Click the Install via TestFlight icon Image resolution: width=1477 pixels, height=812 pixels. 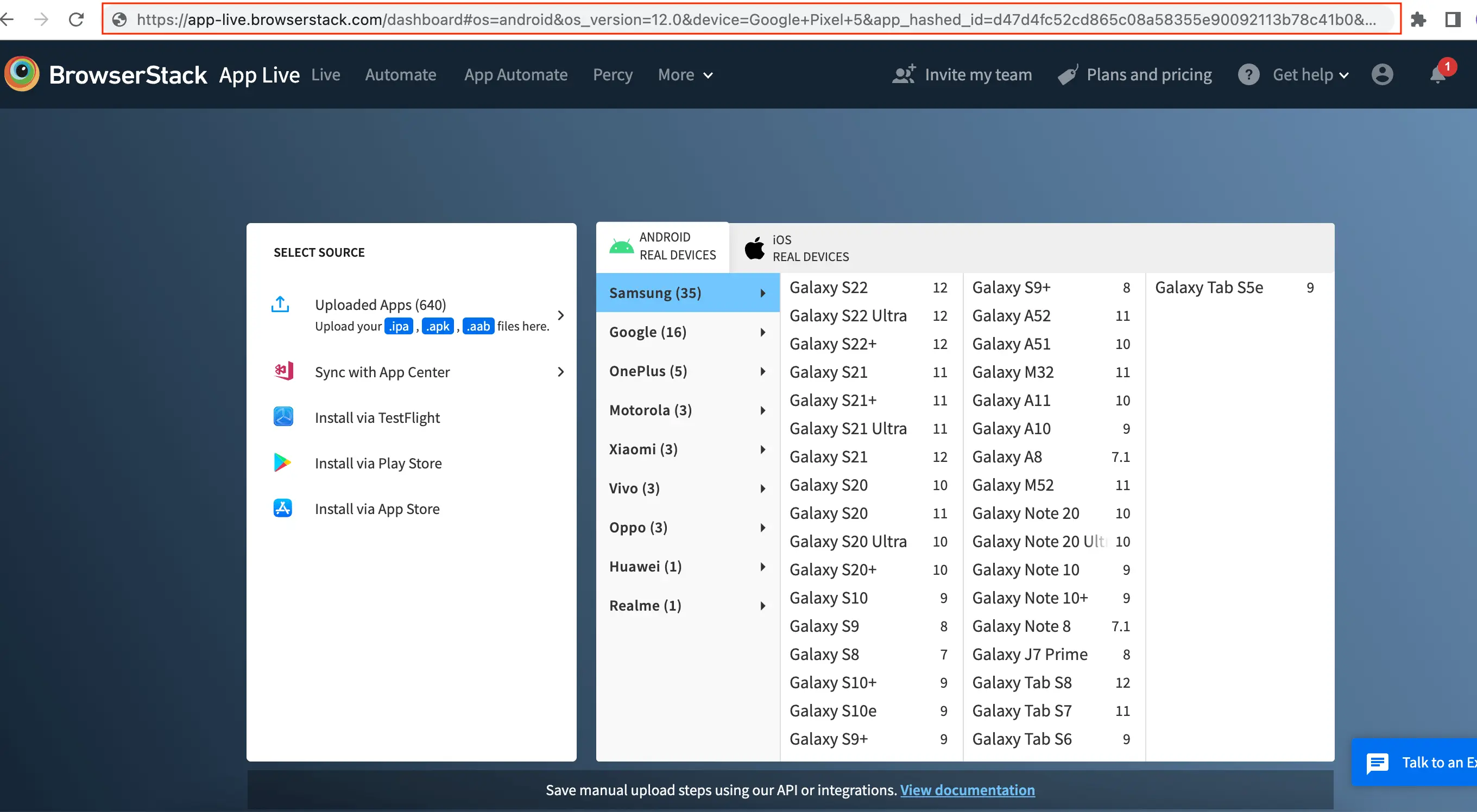coord(283,417)
